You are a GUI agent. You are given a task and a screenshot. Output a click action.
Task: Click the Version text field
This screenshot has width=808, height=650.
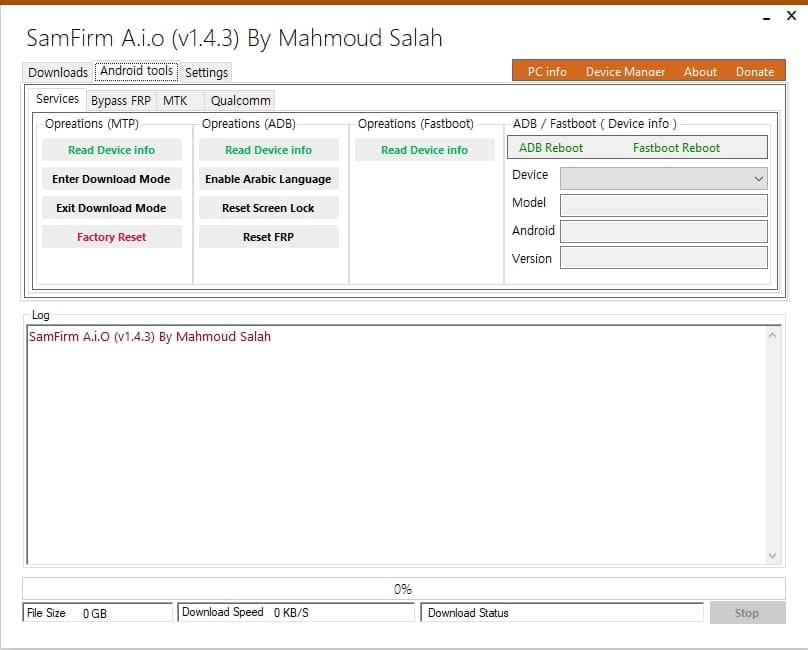[664, 258]
